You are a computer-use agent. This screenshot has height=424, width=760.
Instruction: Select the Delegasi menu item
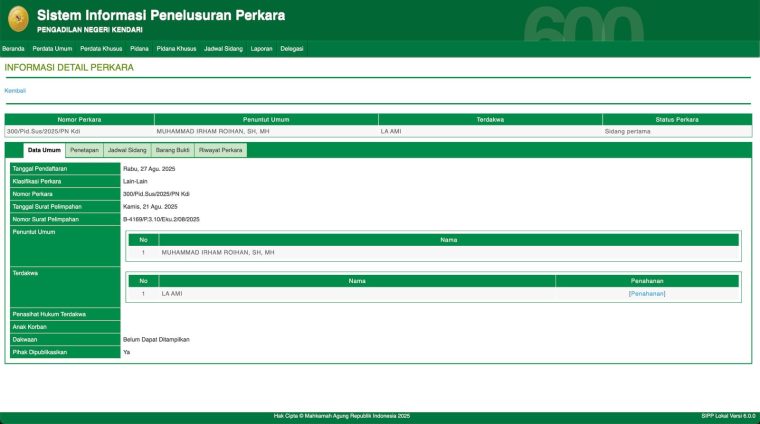[x=291, y=48]
